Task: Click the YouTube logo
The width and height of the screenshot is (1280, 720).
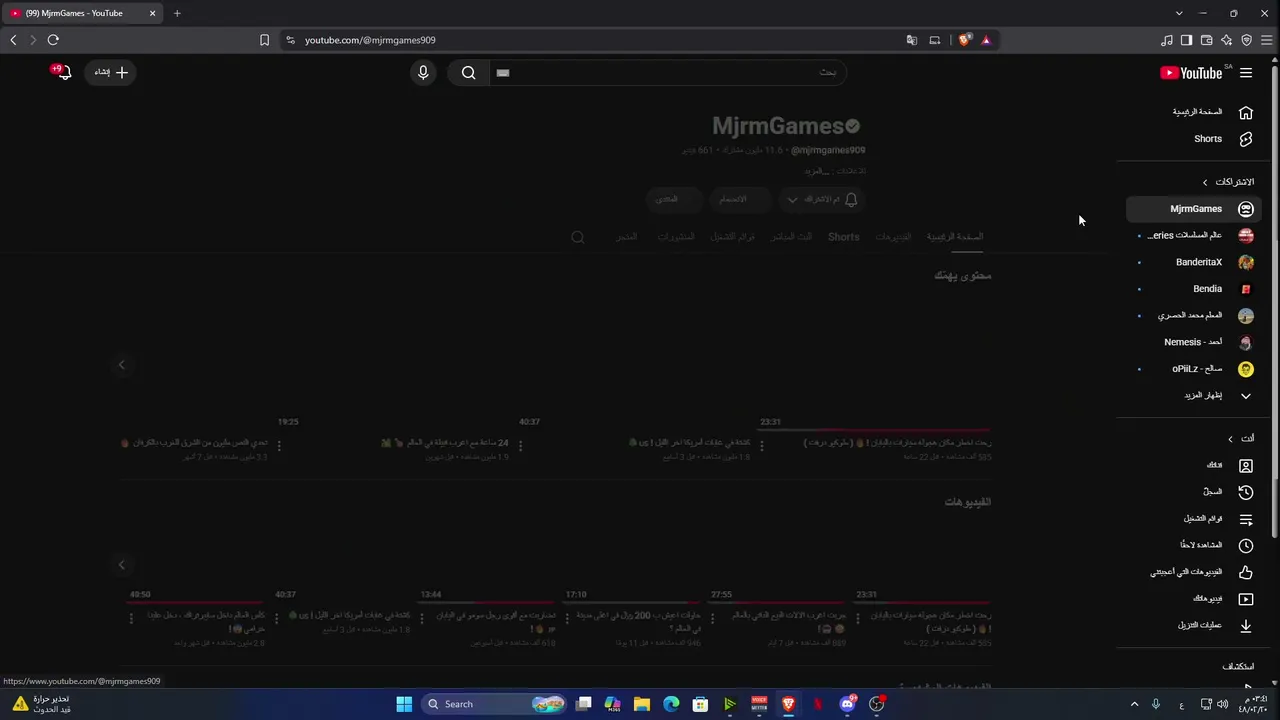Action: click(1191, 73)
